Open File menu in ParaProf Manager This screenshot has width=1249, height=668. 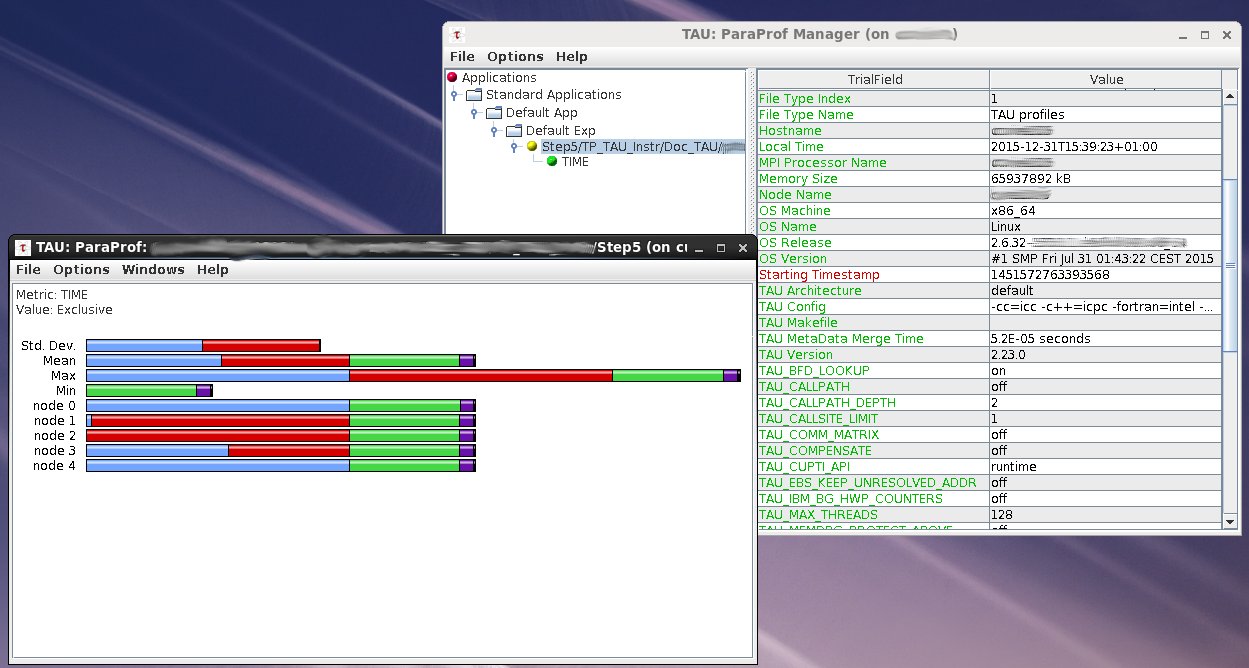point(462,57)
